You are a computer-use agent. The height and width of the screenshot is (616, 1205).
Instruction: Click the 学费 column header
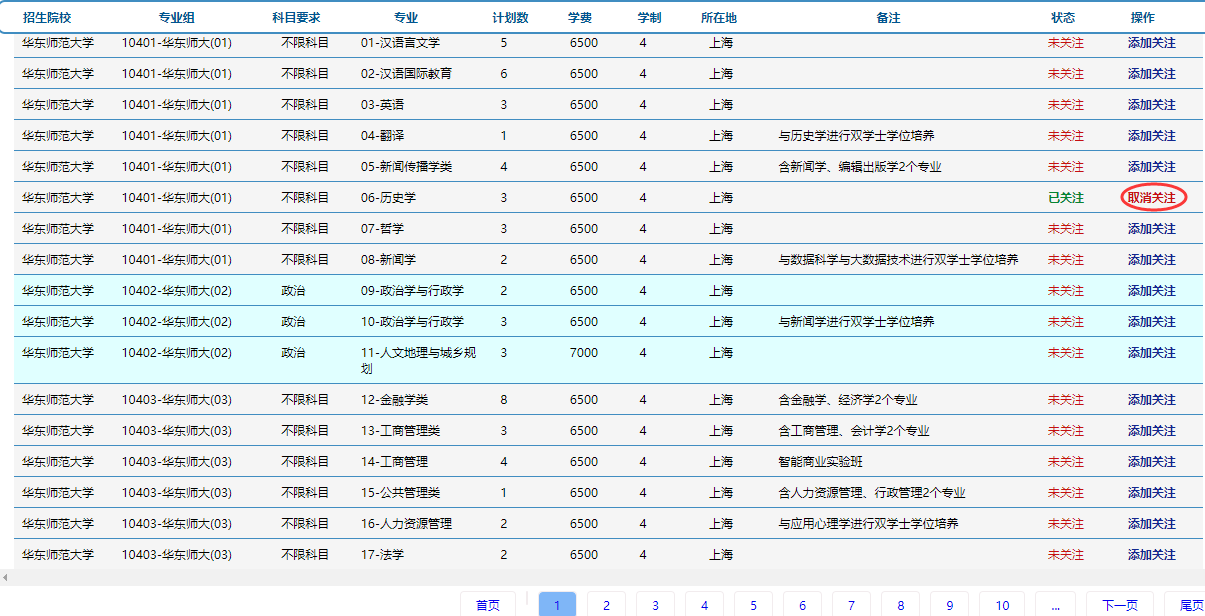point(579,18)
